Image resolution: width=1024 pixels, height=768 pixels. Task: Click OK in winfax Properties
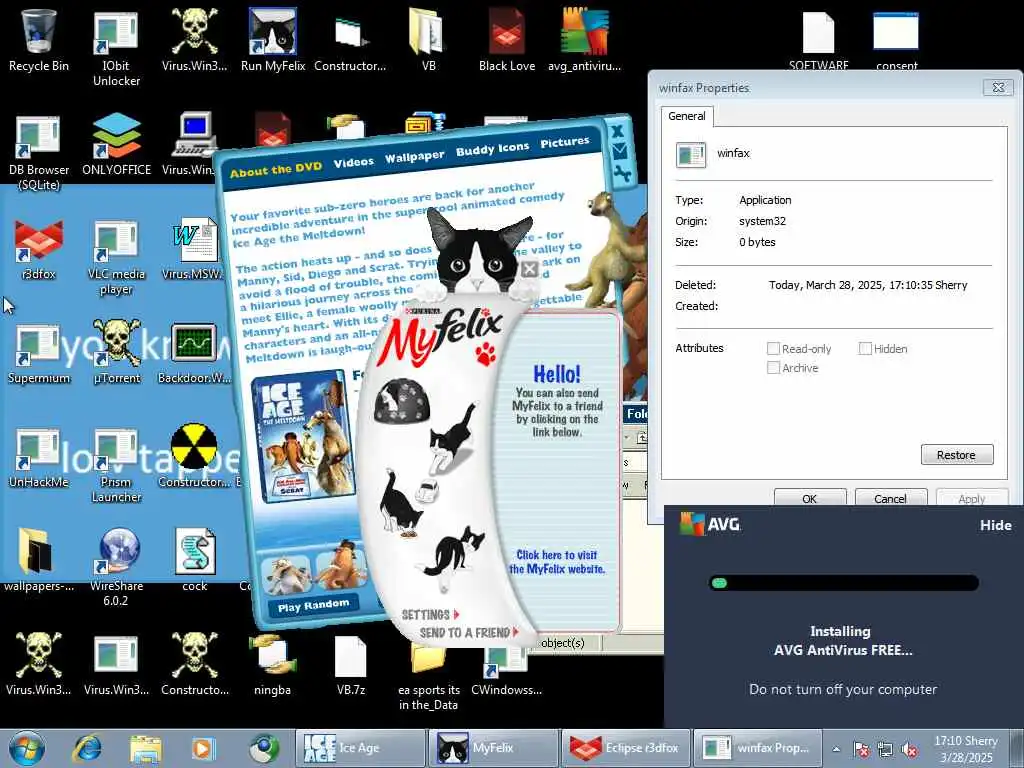pyautogui.click(x=810, y=498)
